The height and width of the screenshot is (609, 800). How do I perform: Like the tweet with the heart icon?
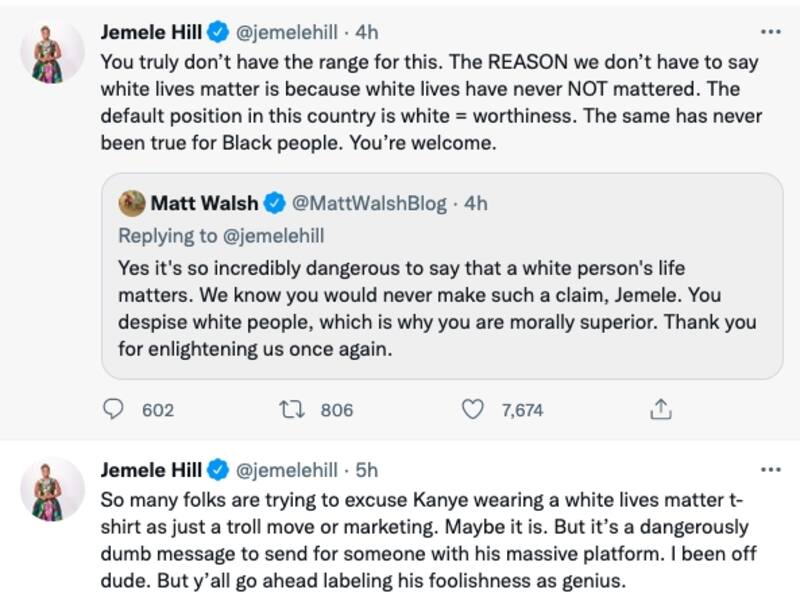(473, 410)
